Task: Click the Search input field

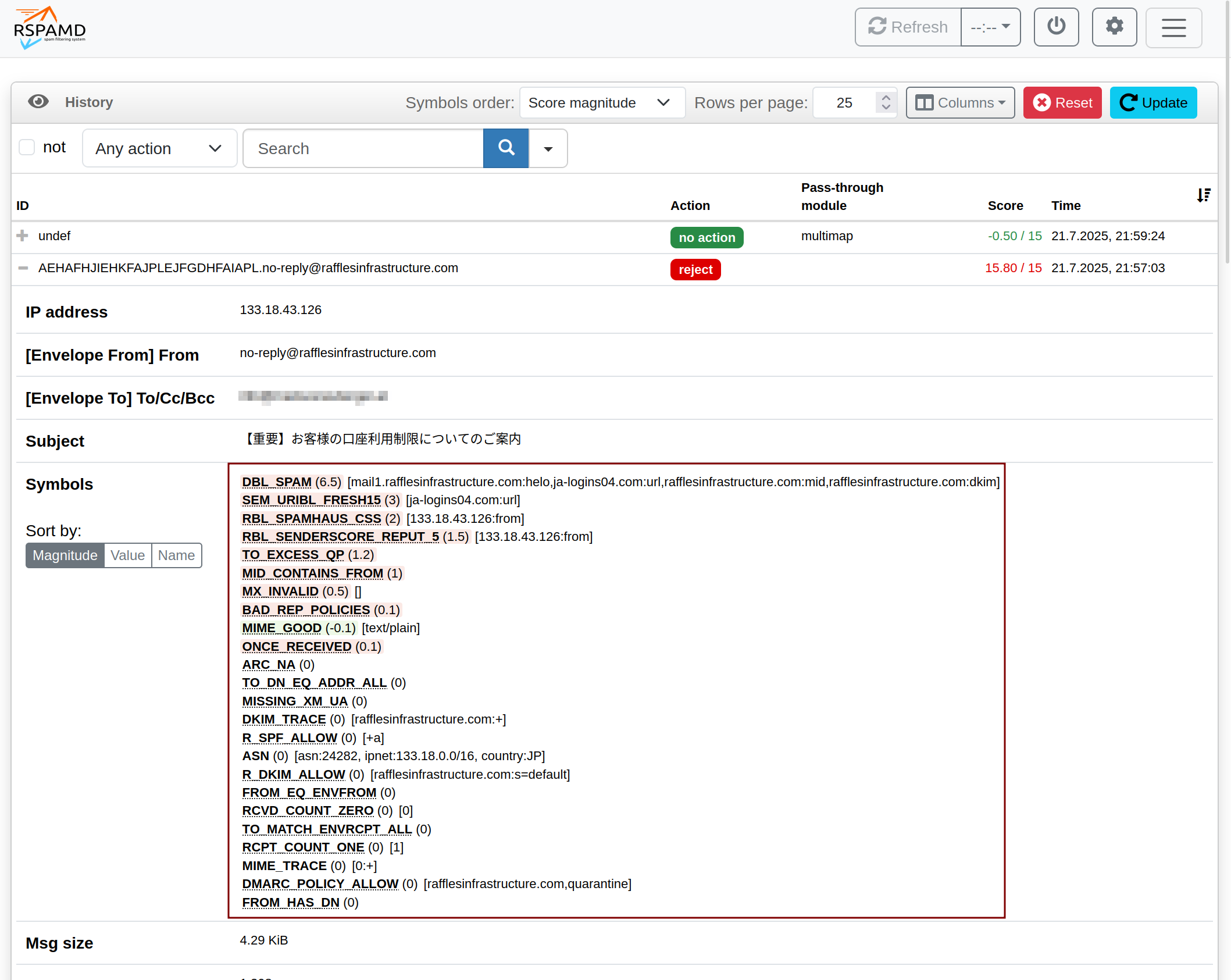Action: point(363,148)
